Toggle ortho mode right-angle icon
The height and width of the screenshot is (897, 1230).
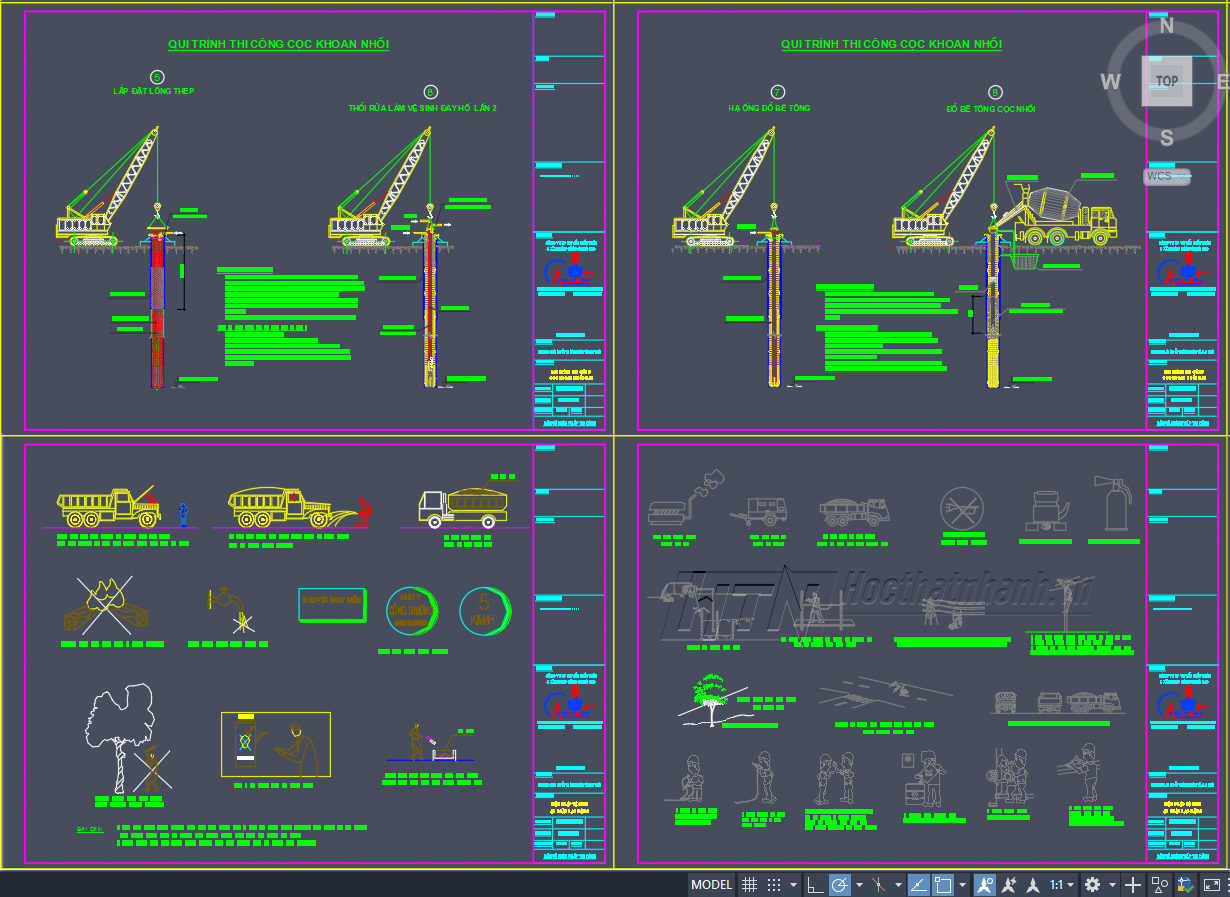(x=815, y=885)
